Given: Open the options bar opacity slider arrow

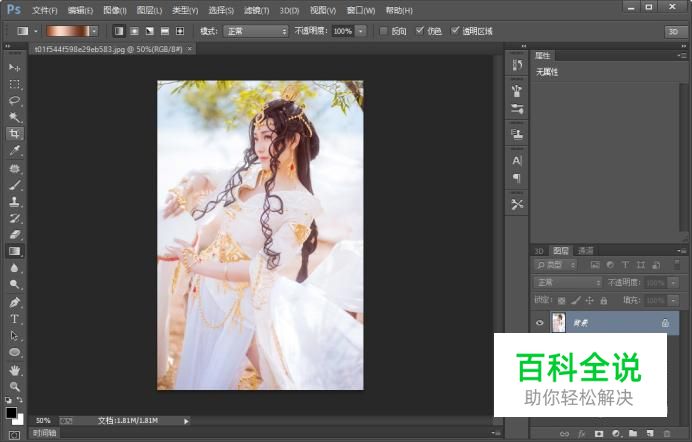Looking at the screenshot, I should point(361,31).
